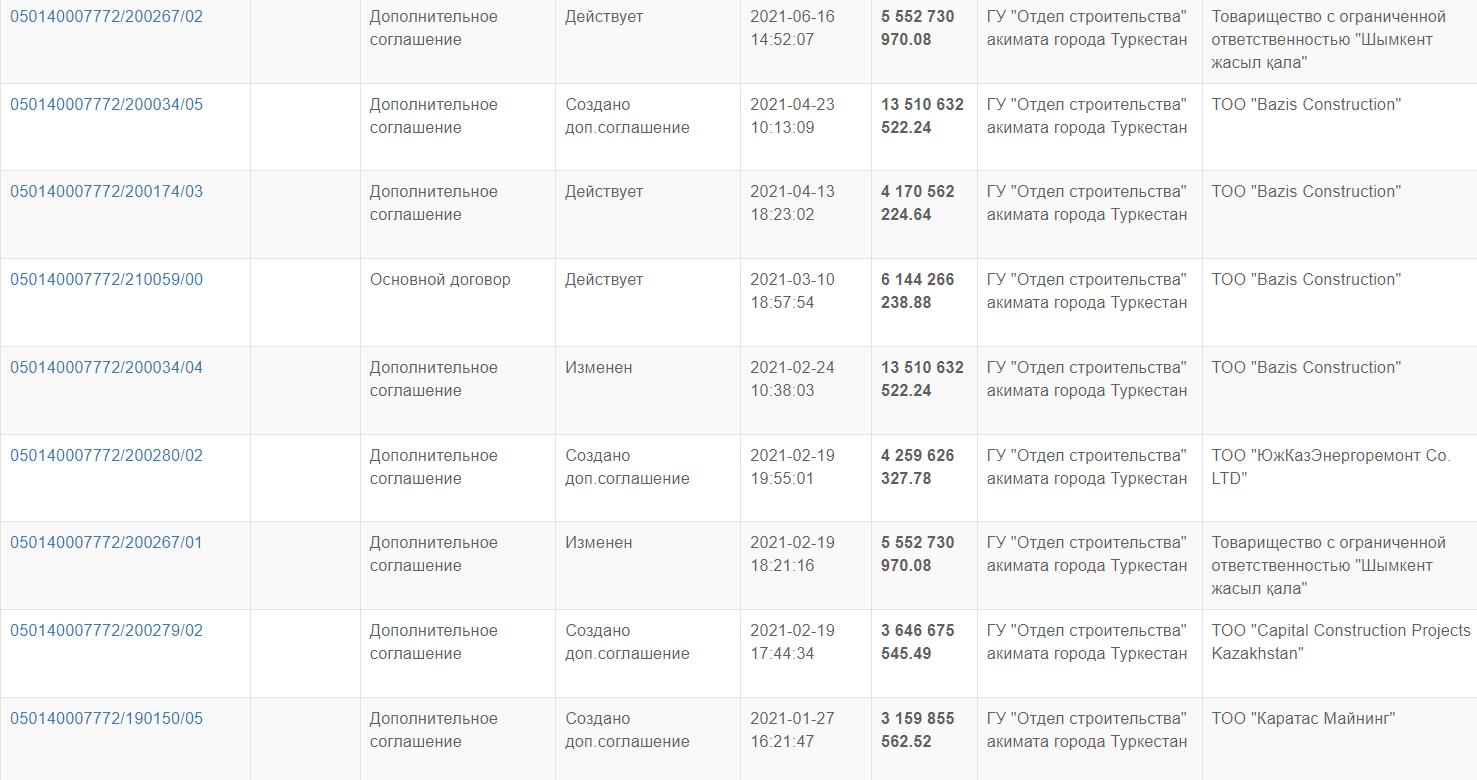Select the timestamp 2021-03-10 18:57:54
This screenshot has width=1477, height=780.
pos(792,291)
